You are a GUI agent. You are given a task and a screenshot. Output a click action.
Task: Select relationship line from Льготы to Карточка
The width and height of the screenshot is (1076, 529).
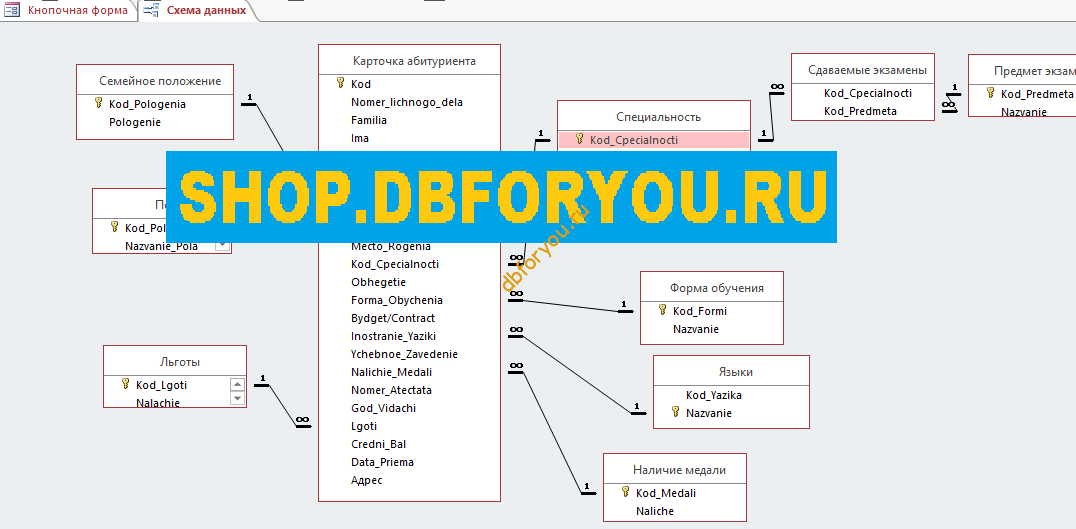[x=283, y=405]
